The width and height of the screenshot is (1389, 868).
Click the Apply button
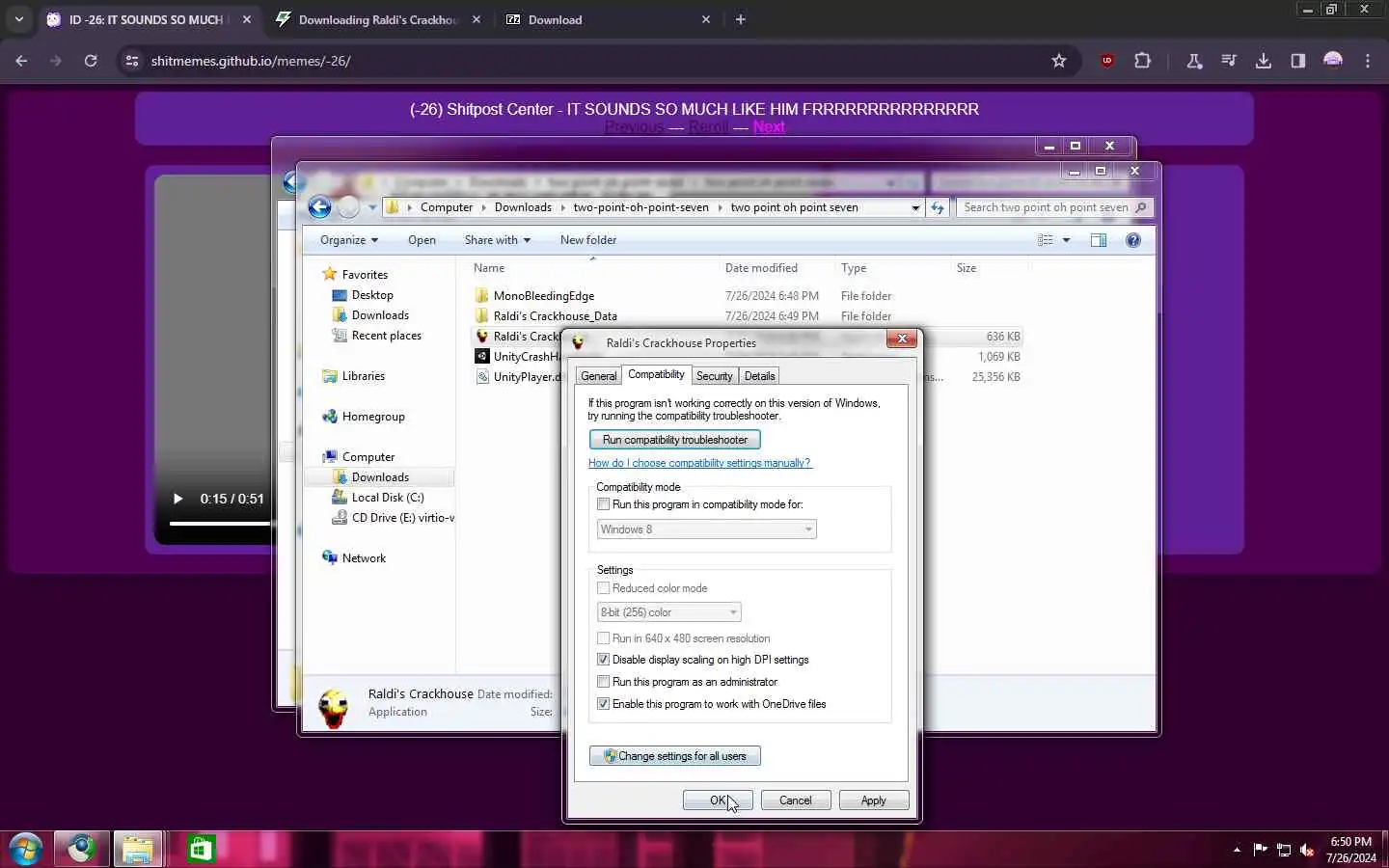873,800
